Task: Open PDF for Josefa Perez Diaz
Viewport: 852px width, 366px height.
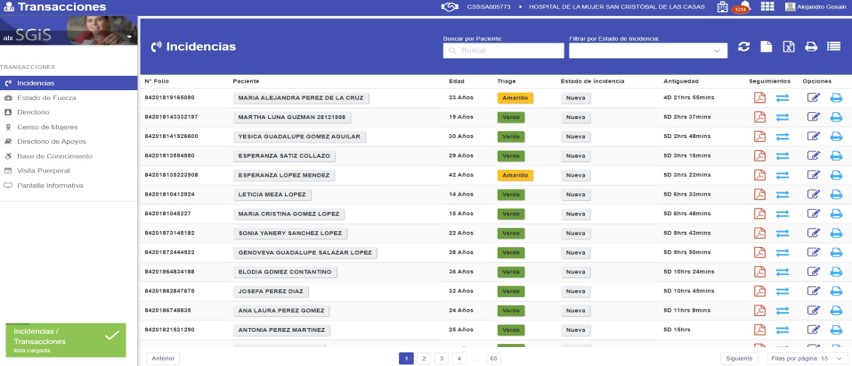Action: coord(760,291)
